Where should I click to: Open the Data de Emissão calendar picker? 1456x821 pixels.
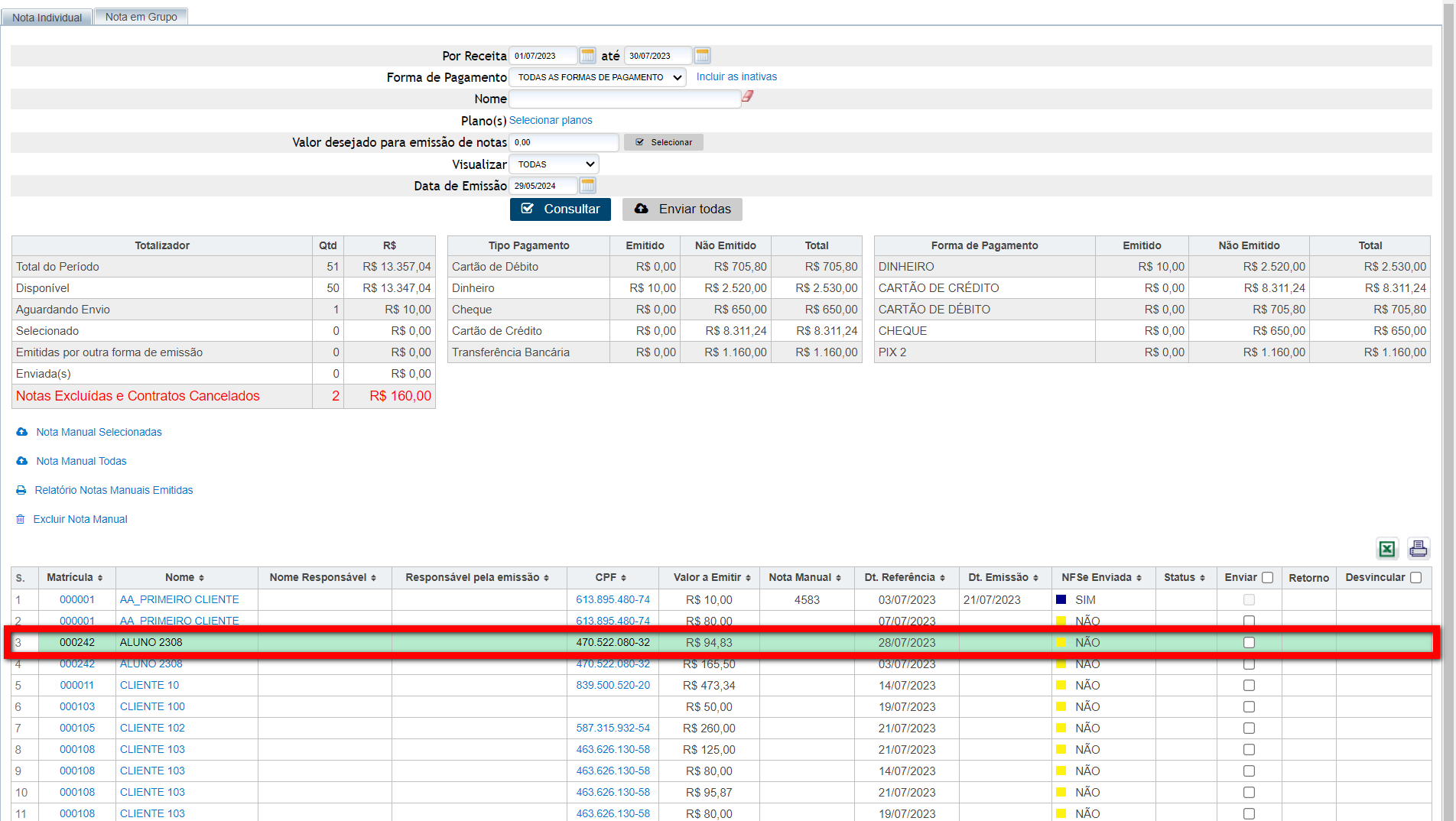click(587, 186)
